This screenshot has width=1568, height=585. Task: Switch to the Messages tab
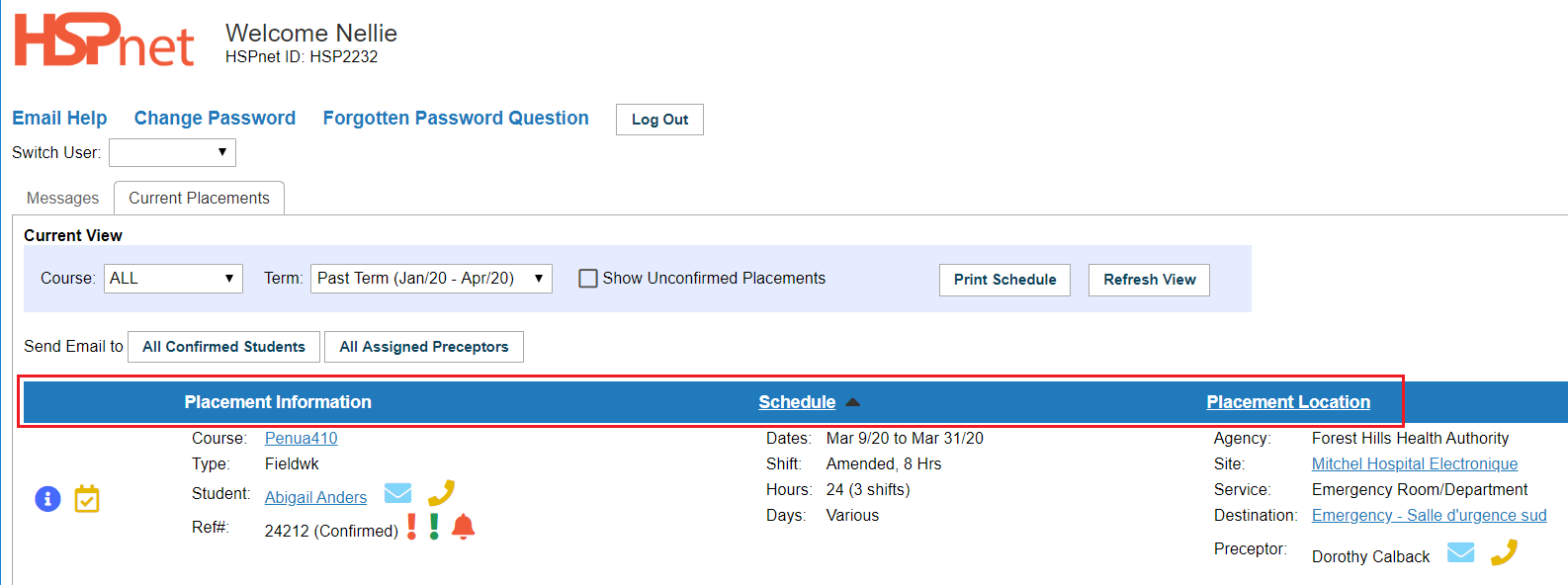[62, 198]
